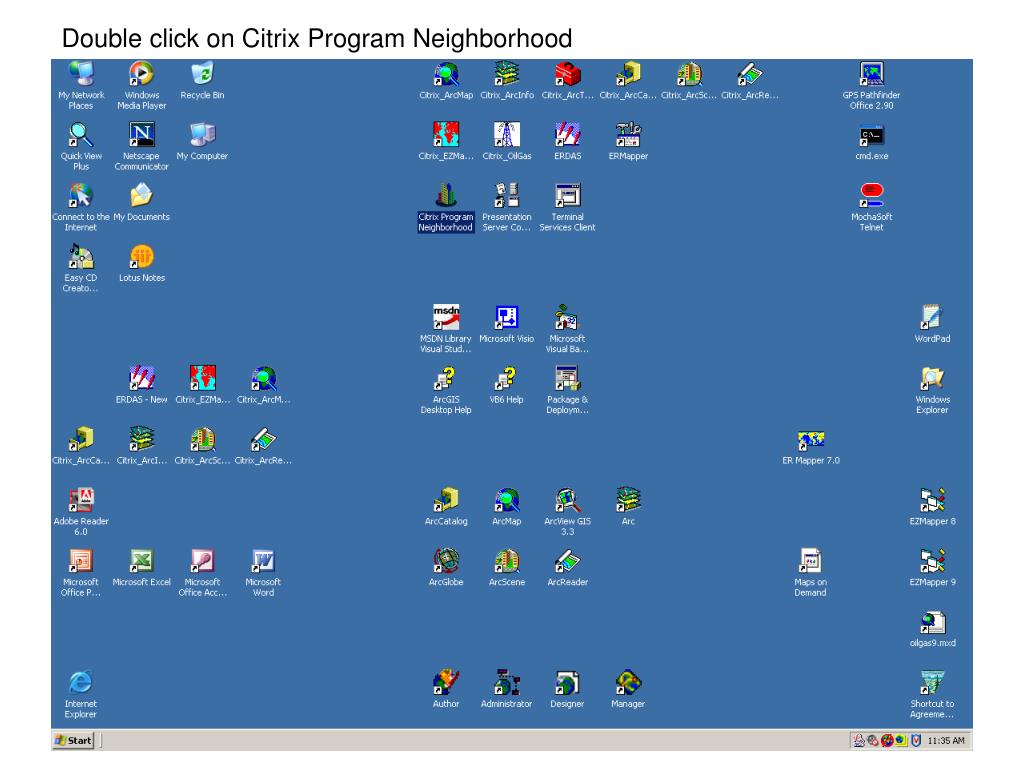The width and height of the screenshot is (1024, 768).
Task: Click the WordPad icon
Action: (933, 317)
